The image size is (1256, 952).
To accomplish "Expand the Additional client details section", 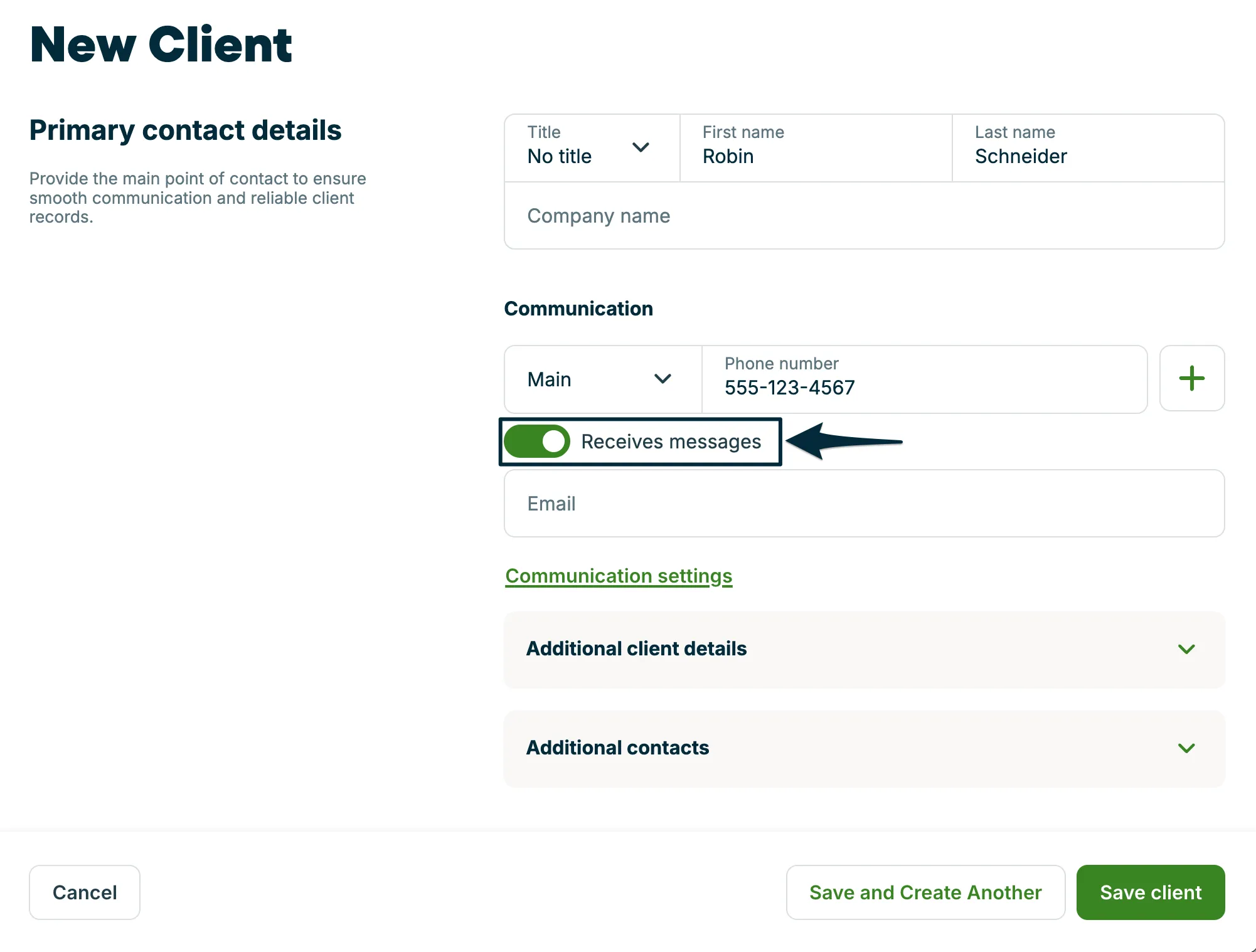I will pyautogui.click(x=864, y=650).
